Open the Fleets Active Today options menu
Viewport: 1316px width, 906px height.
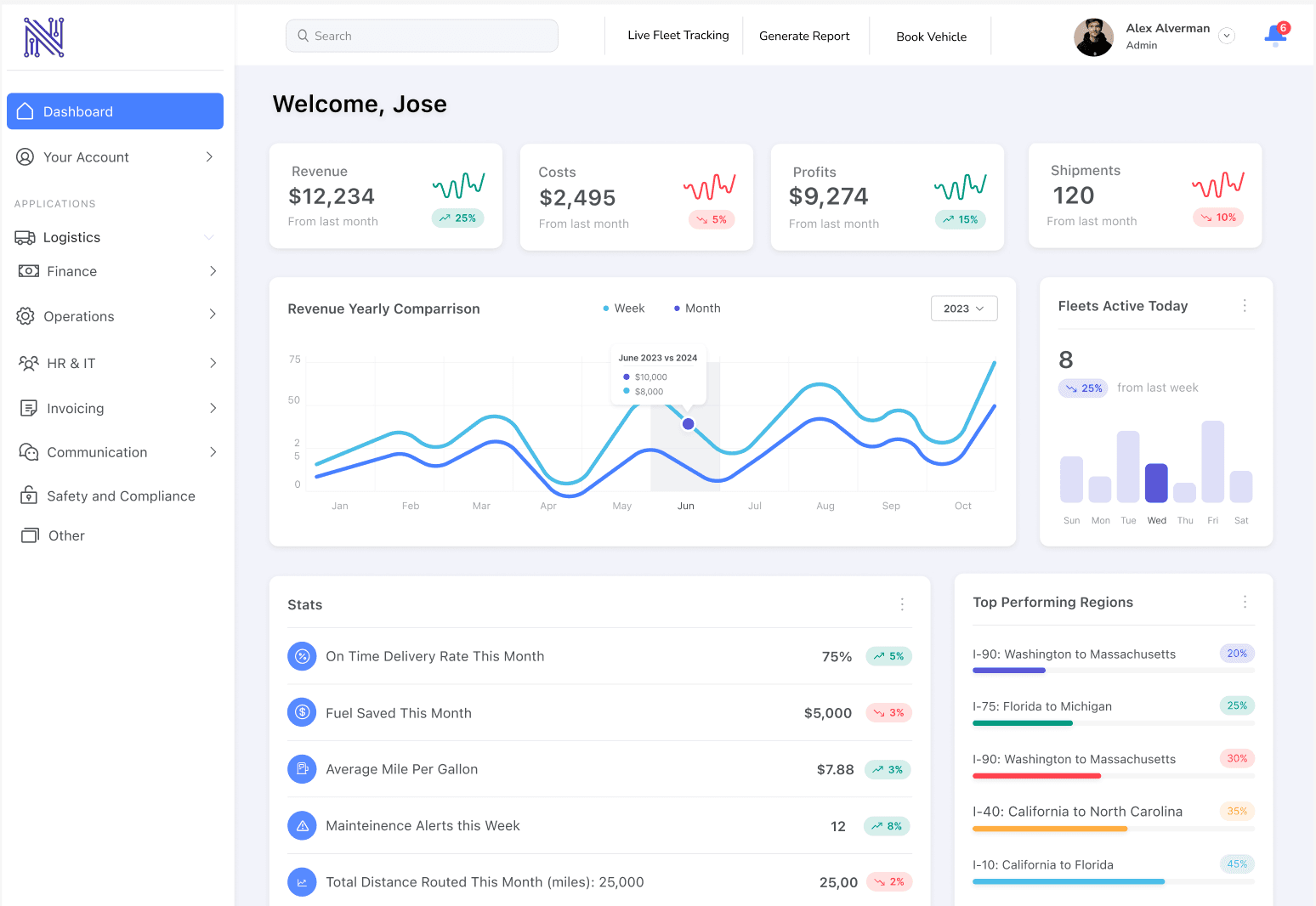tap(1245, 306)
